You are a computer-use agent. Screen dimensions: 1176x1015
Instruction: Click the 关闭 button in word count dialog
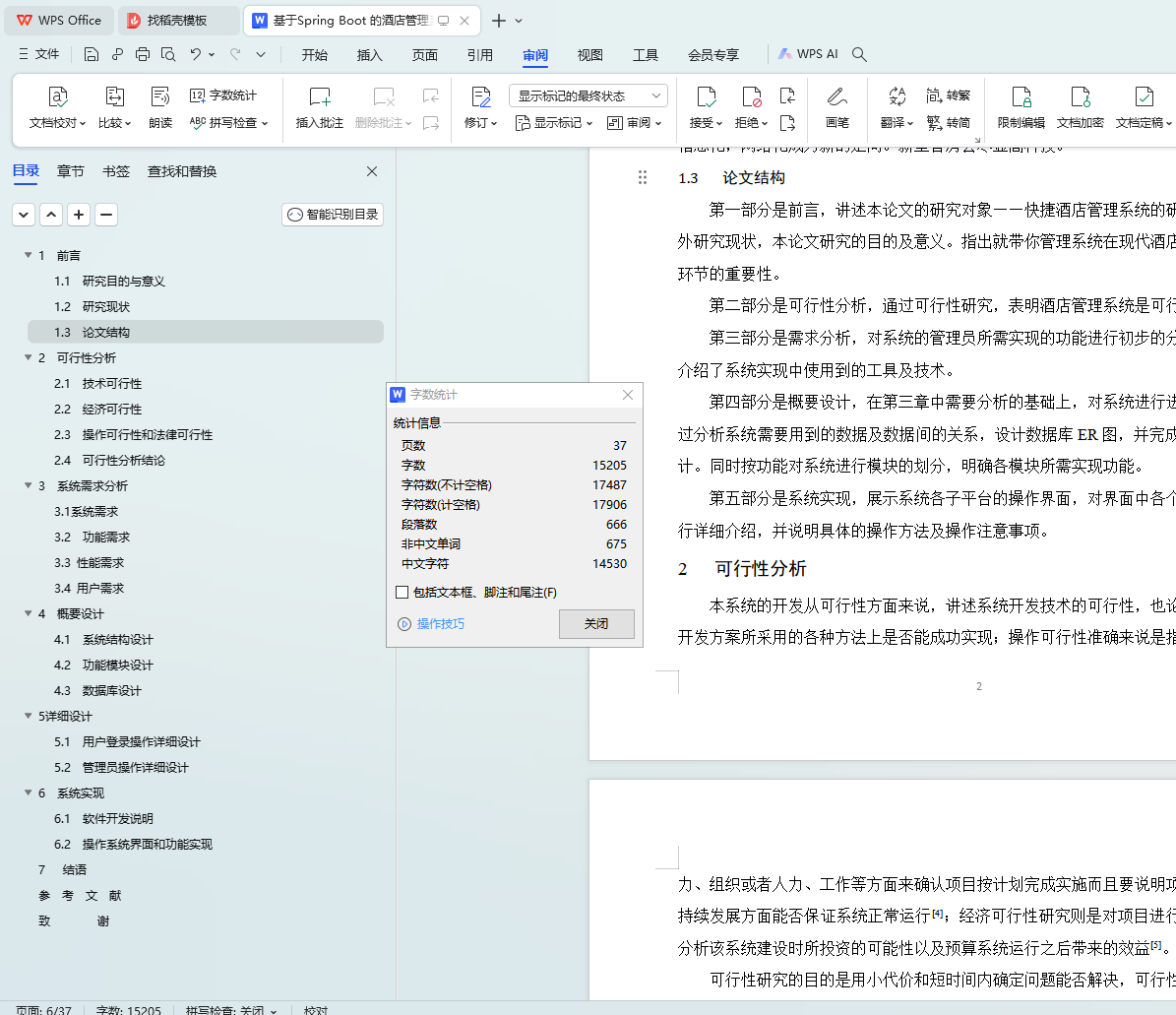point(596,623)
